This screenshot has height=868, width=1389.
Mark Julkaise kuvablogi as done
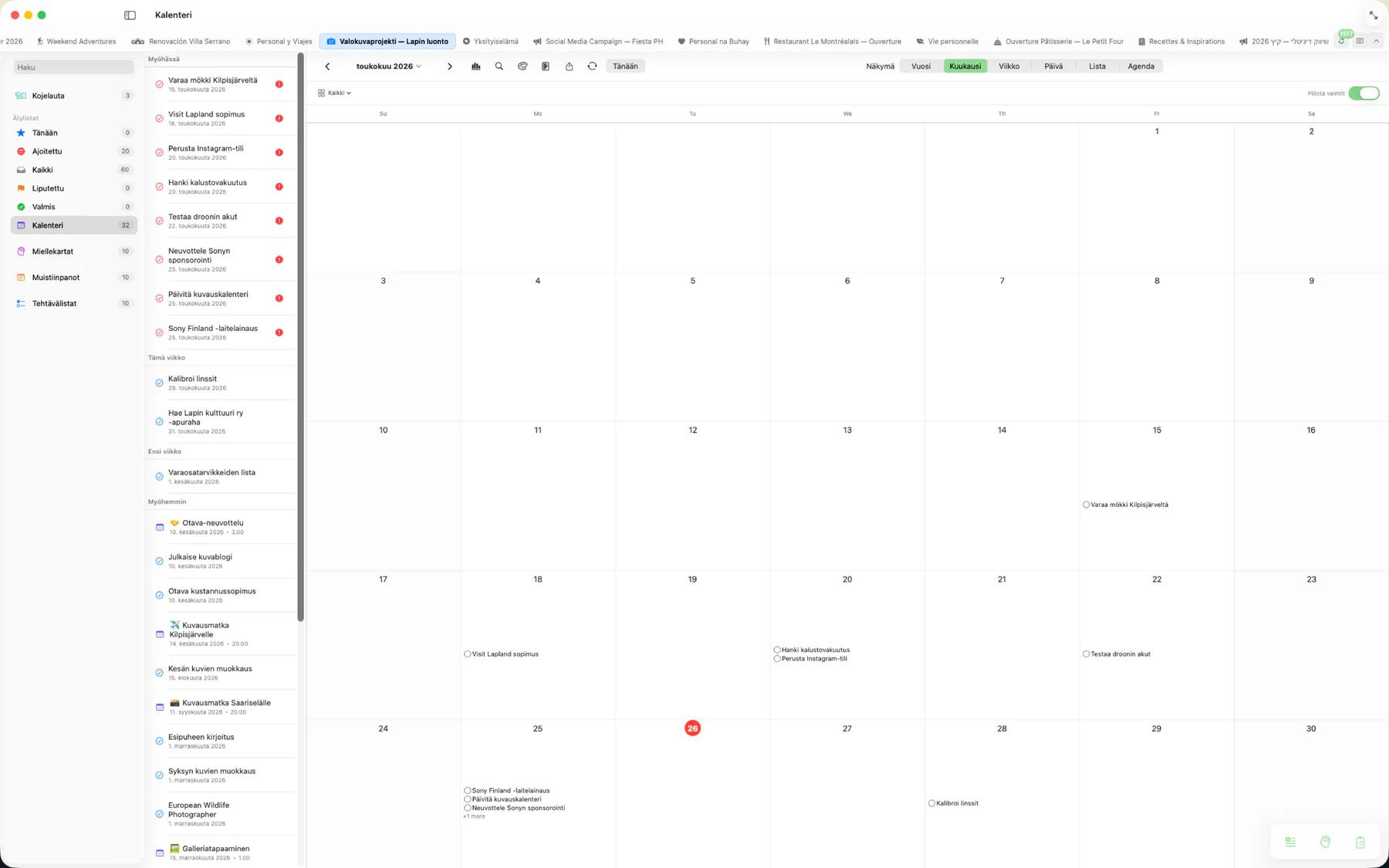159,561
